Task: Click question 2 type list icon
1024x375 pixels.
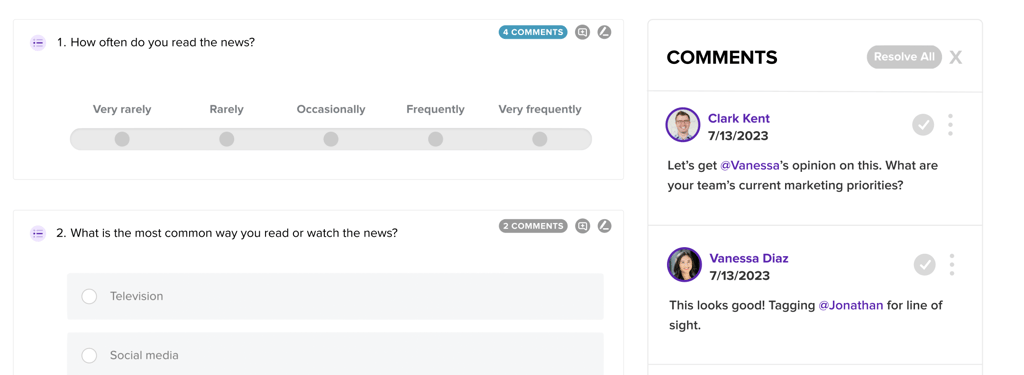Action: click(38, 233)
